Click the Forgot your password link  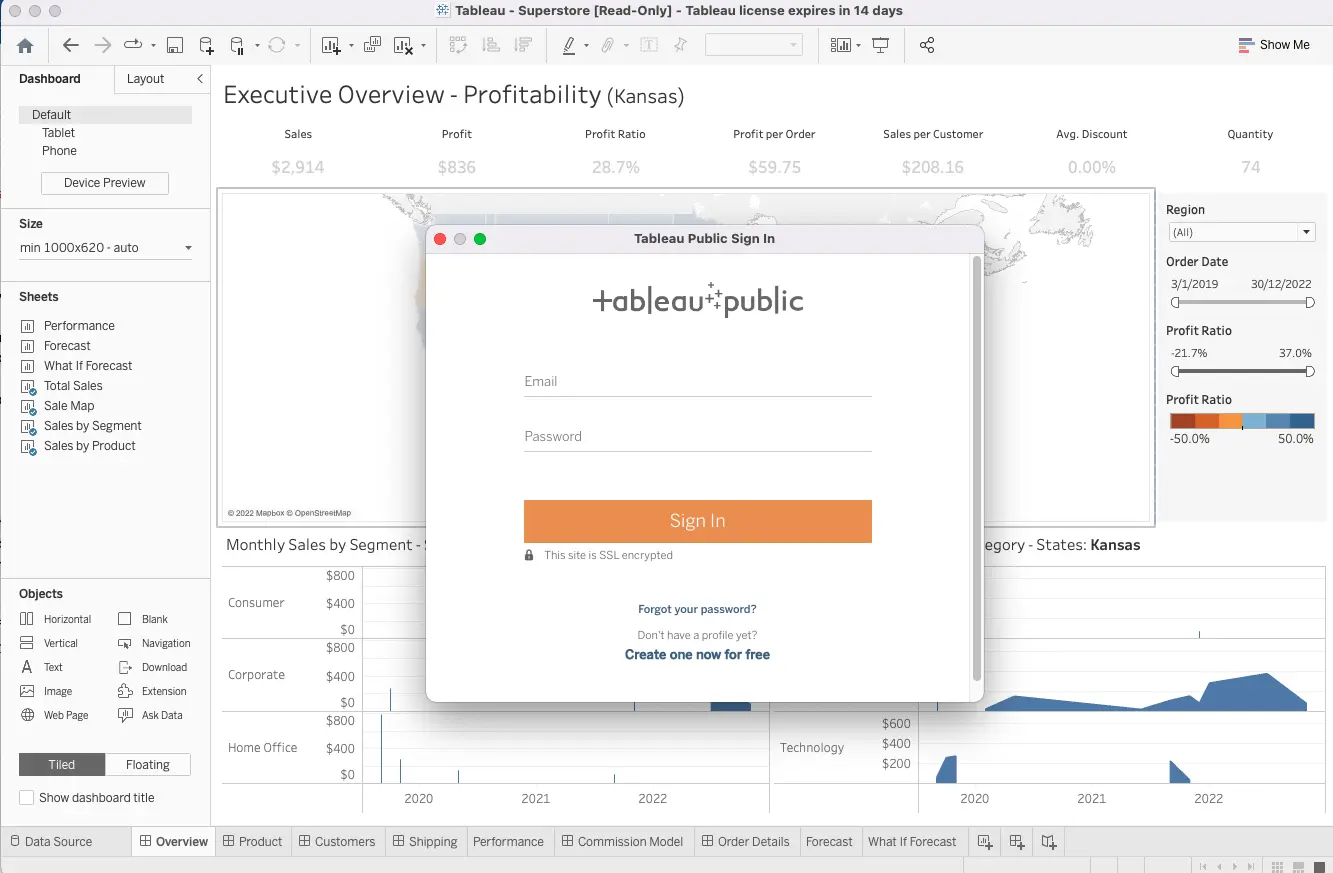[697, 609]
